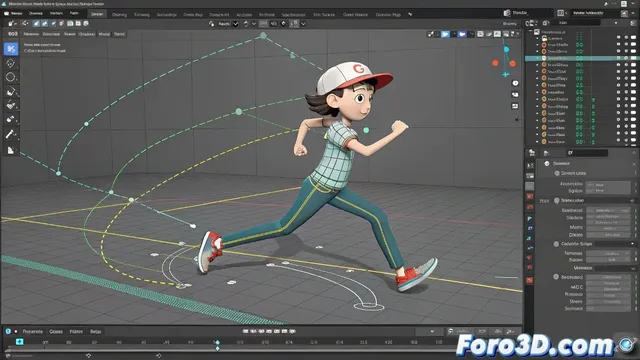Click the scene icon beside the scene name field
The image size is (640, 360).
pos(507,13)
